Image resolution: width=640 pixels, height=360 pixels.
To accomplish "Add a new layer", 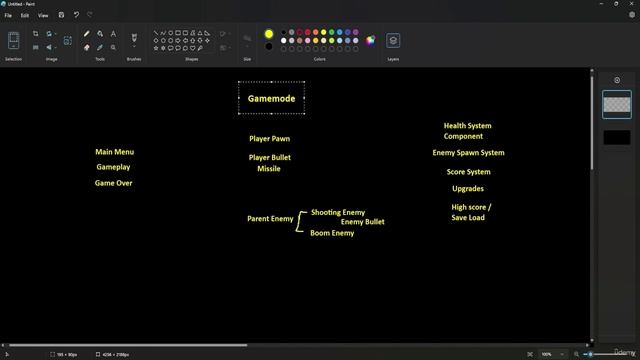I will click(x=617, y=80).
